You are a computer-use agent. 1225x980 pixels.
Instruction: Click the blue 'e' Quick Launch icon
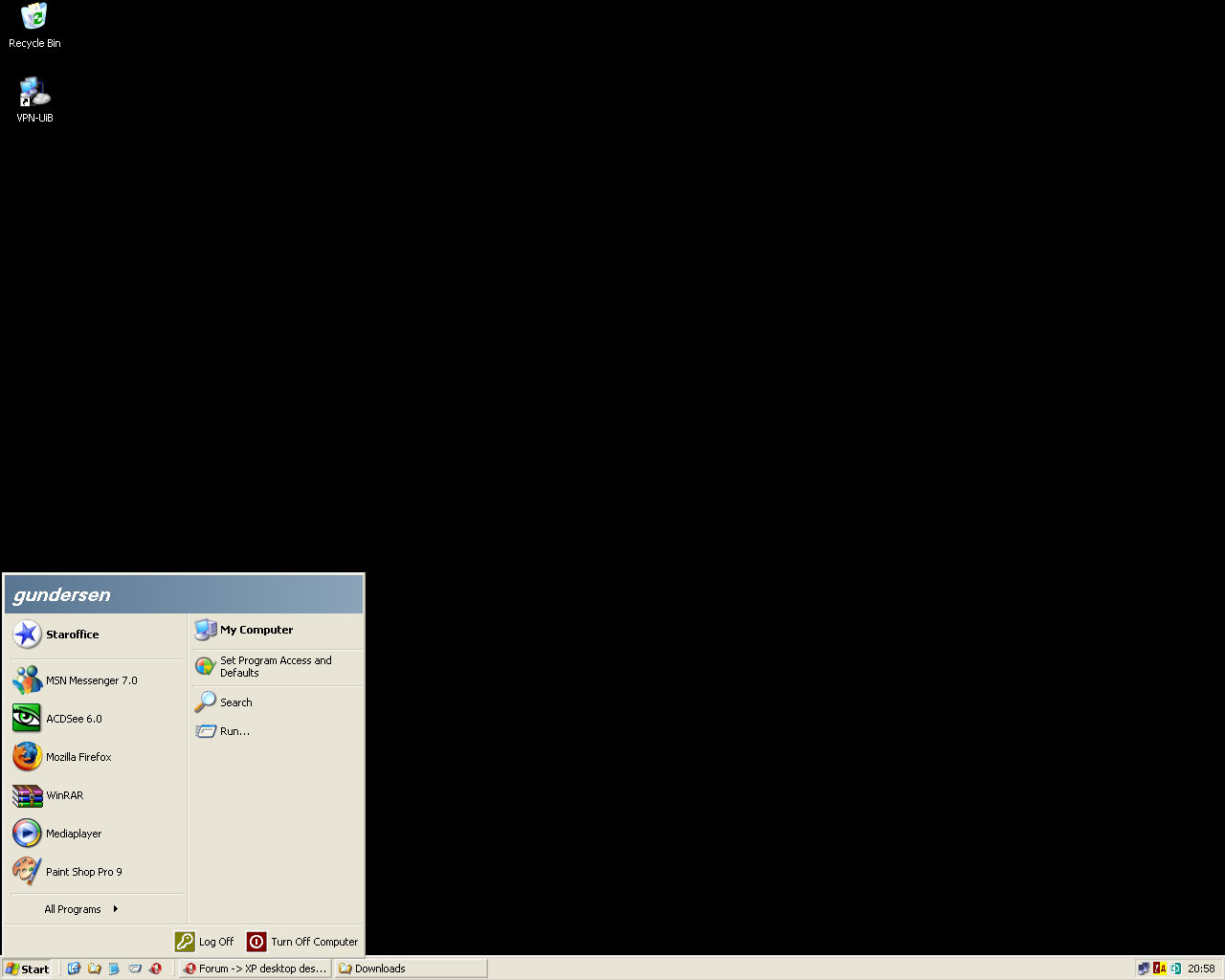pos(74,969)
